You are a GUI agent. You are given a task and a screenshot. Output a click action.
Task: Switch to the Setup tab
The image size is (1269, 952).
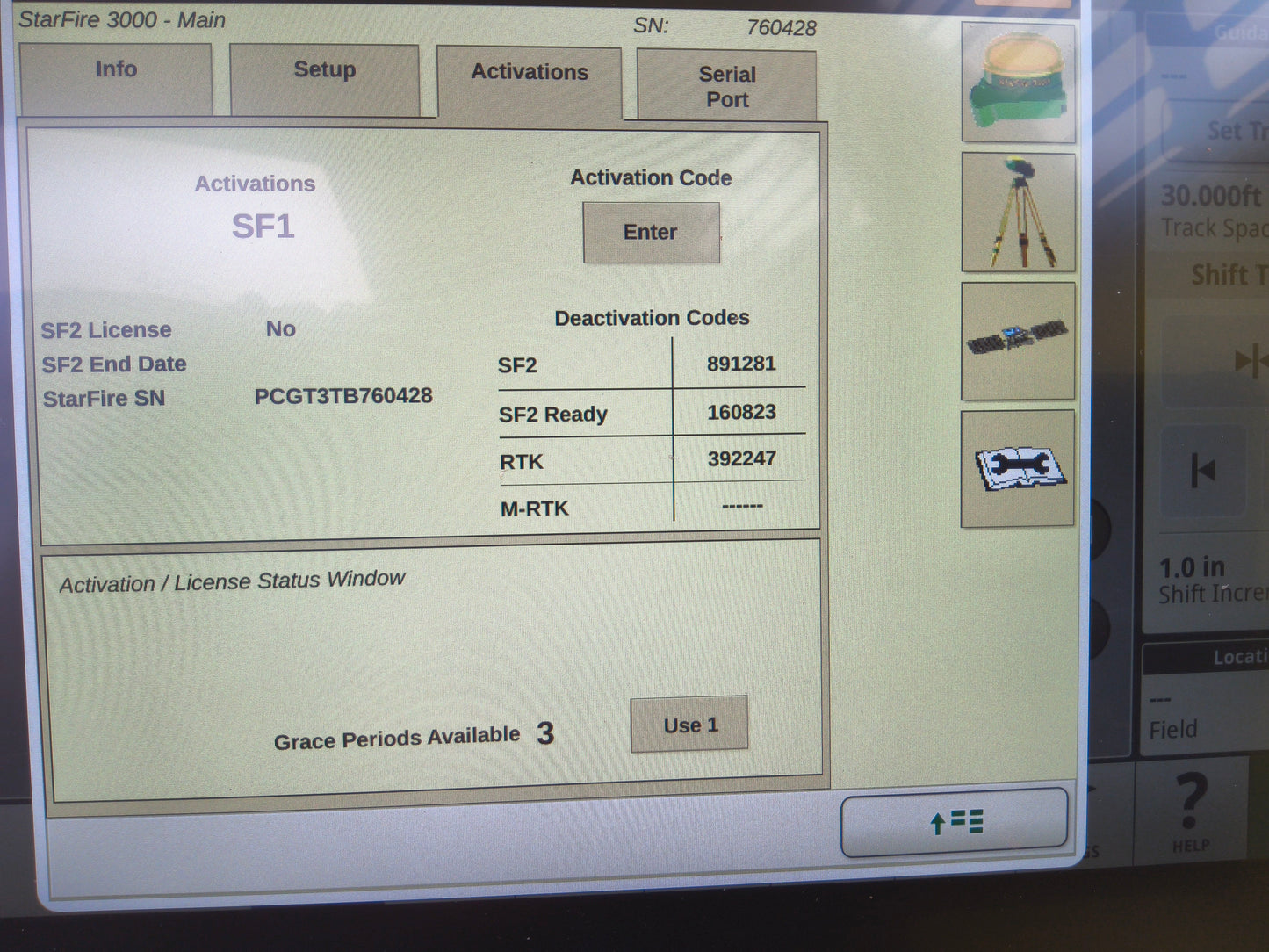coord(324,79)
